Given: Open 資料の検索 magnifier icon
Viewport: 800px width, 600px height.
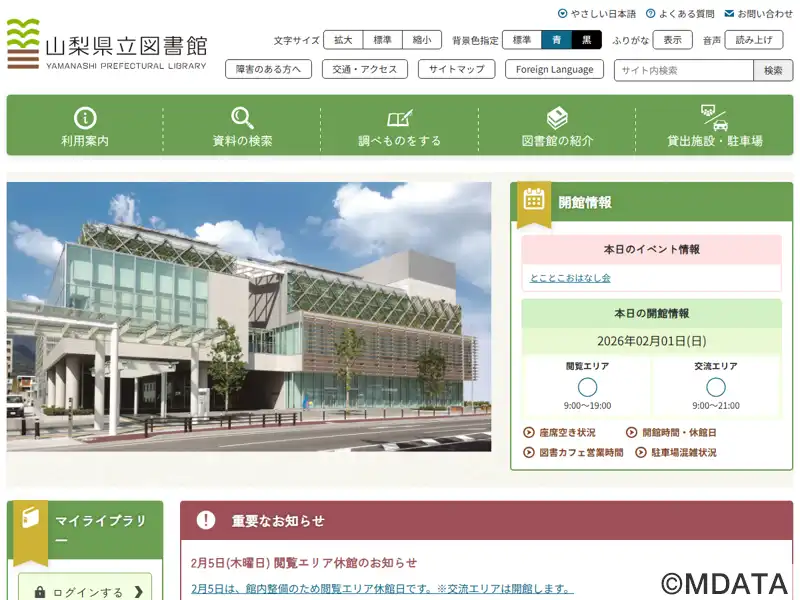Looking at the screenshot, I should point(242,118).
